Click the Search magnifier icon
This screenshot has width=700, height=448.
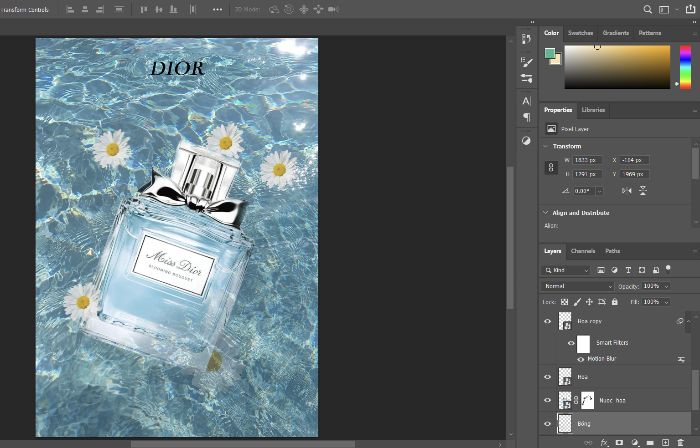[x=647, y=9]
